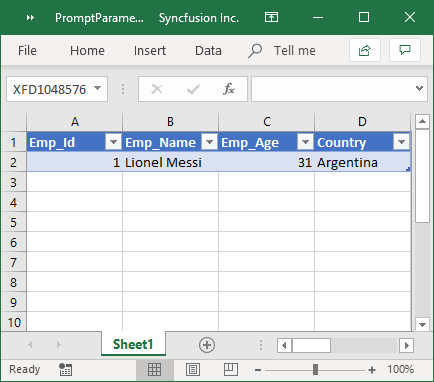Open Name Box dropdown arrow
The width and height of the screenshot is (434, 382).
(x=97, y=88)
